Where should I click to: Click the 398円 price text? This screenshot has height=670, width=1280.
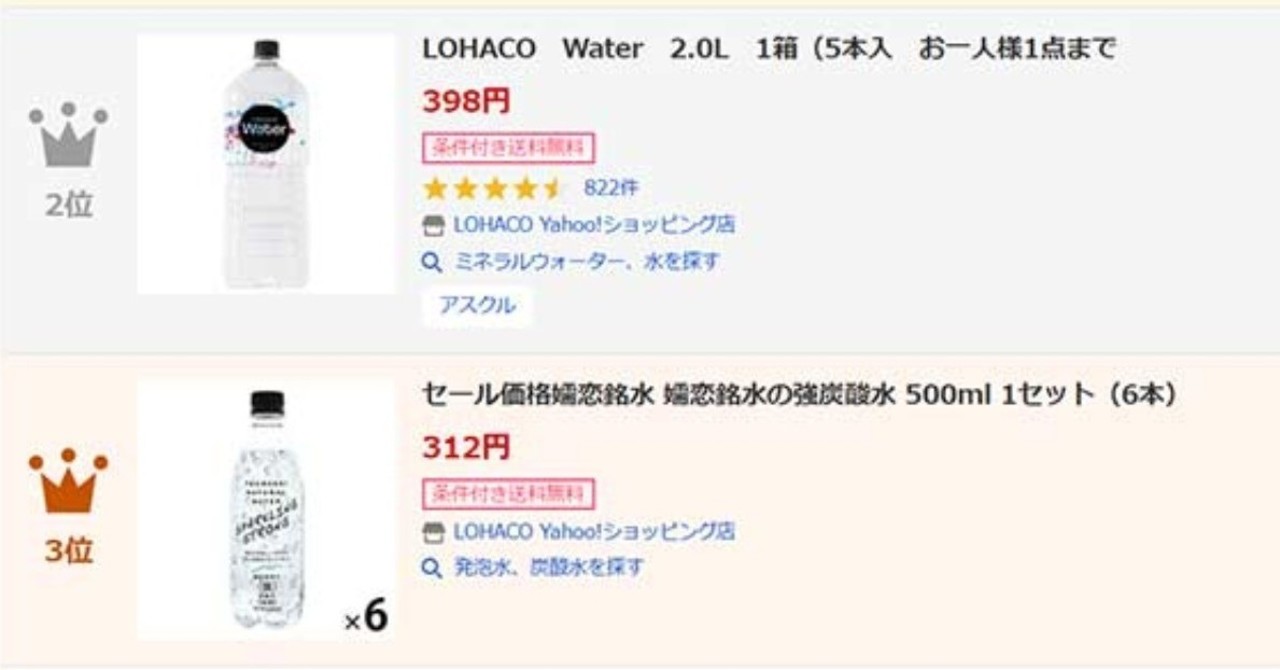tap(466, 101)
